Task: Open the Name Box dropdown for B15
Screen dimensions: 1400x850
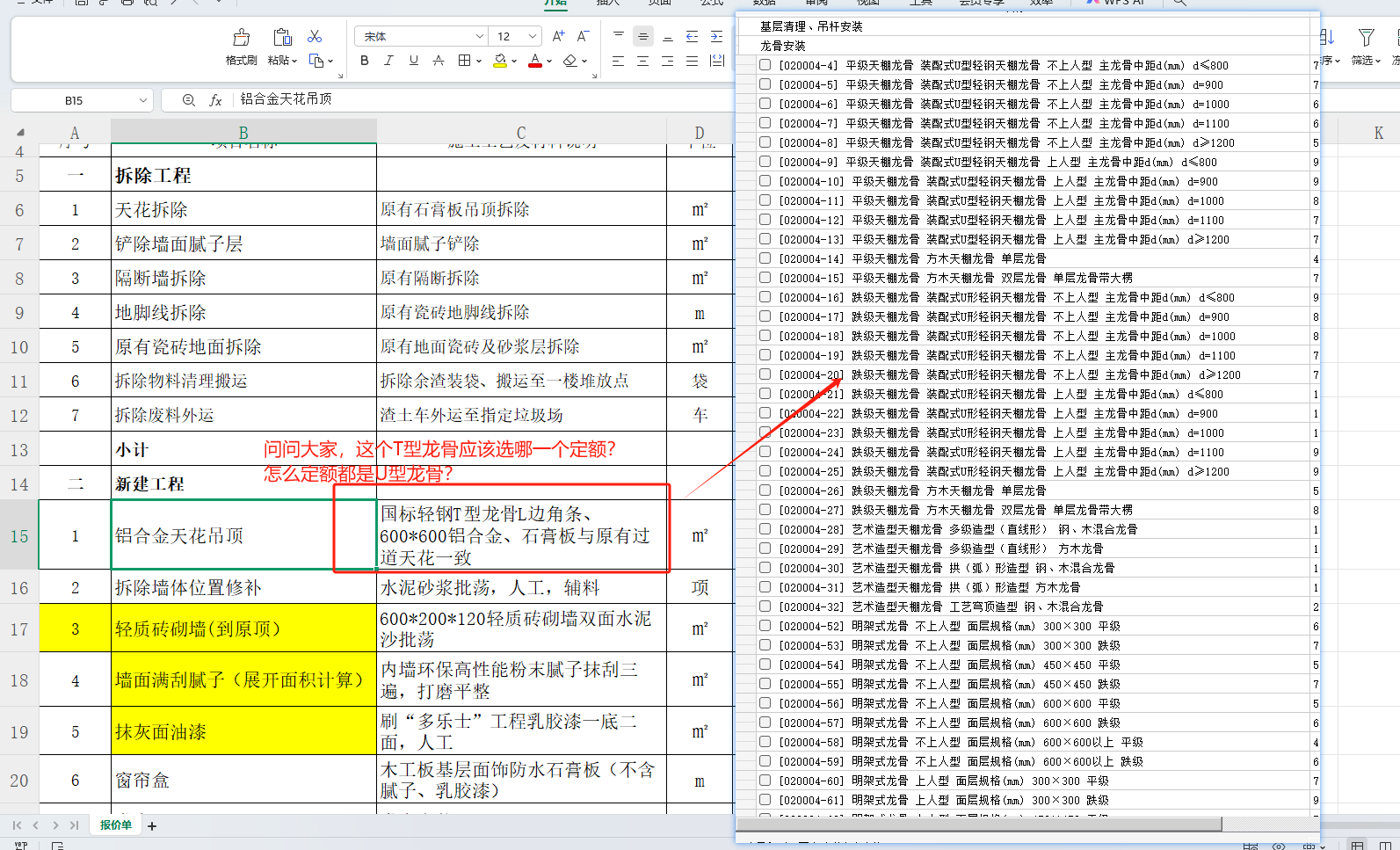Action: click(143, 100)
